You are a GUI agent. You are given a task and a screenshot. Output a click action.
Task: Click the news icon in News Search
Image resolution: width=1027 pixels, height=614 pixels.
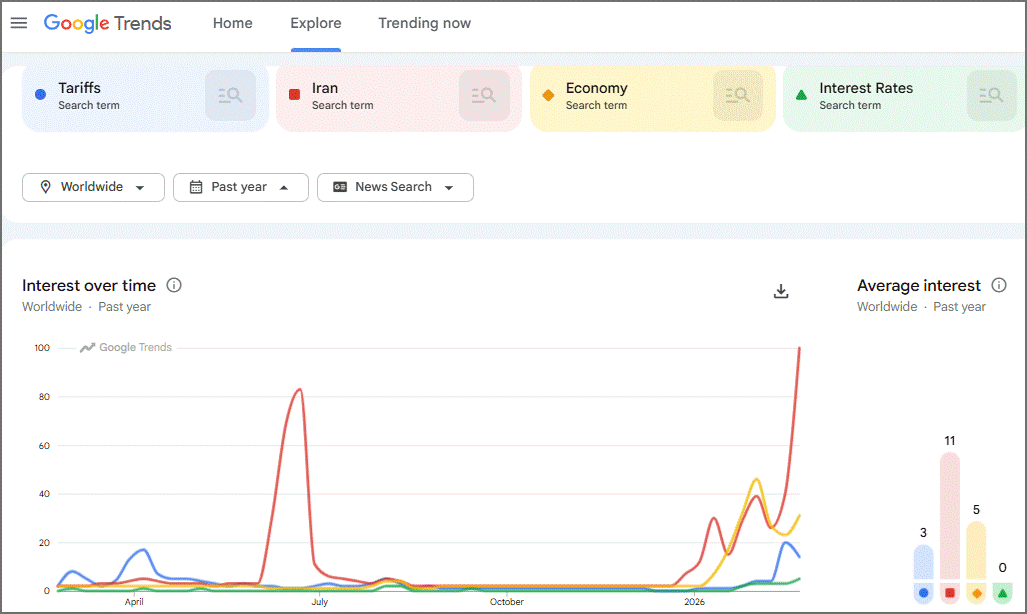[x=340, y=187]
